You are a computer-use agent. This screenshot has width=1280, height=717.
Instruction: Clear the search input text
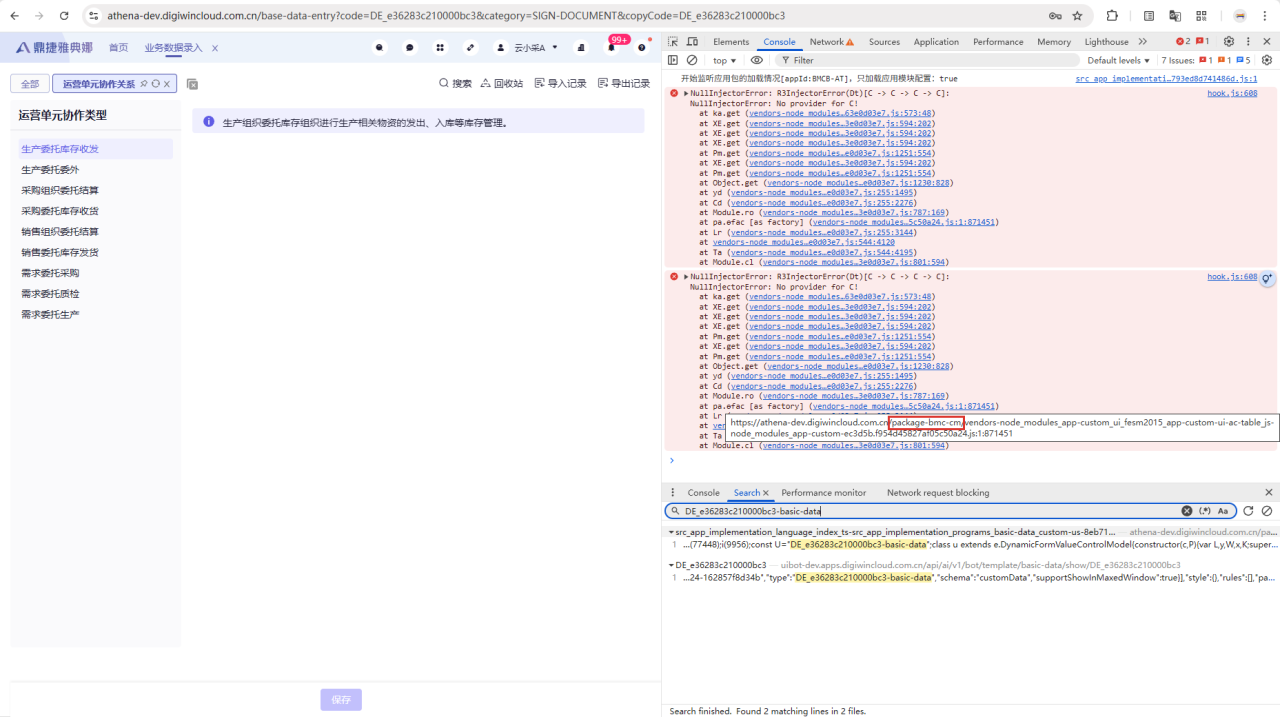[1187, 511]
